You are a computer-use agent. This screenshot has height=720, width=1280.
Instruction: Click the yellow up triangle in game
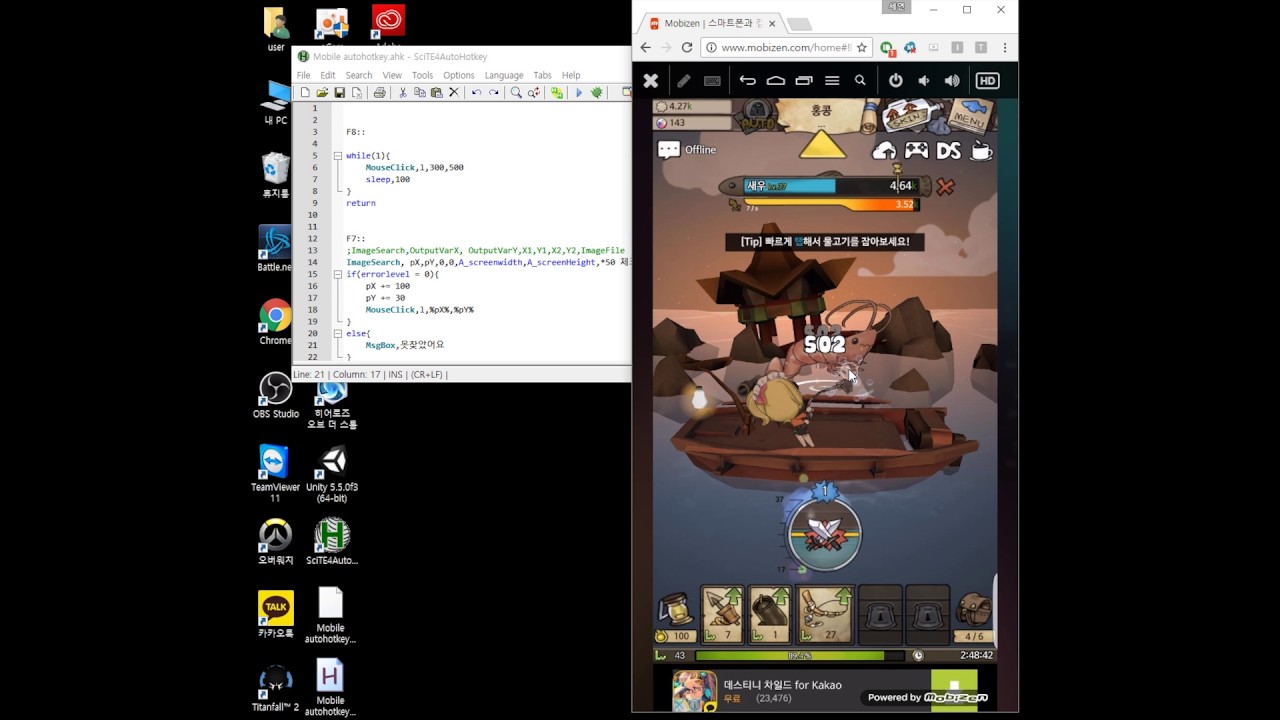pos(822,146)
